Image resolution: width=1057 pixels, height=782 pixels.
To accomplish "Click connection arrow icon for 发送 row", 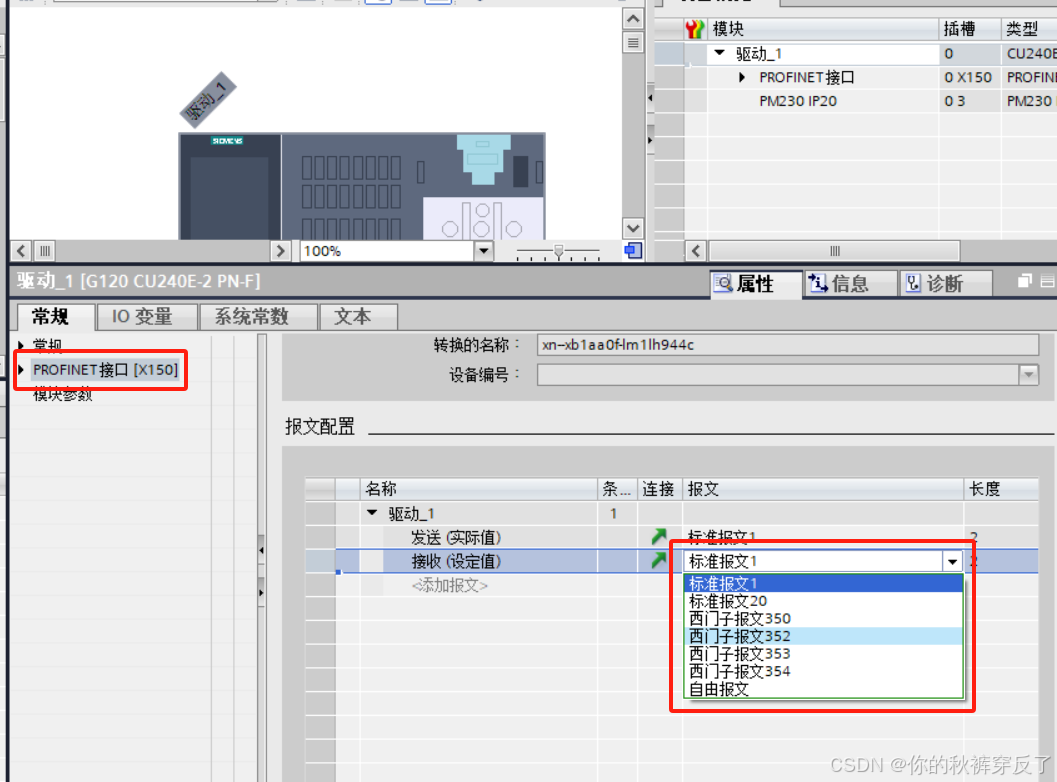I will coord(659,537).
